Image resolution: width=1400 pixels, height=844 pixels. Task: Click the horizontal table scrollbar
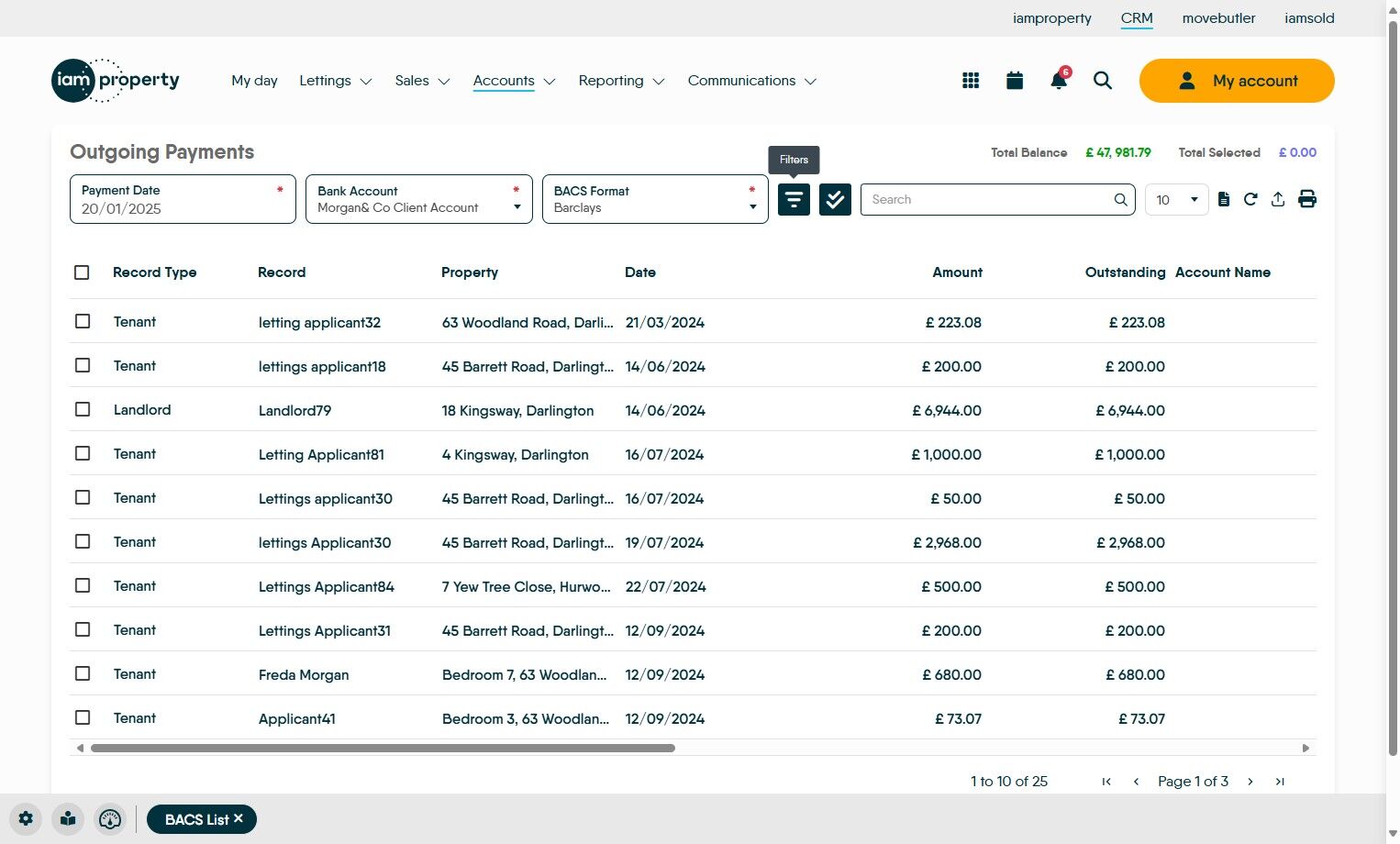pos(383,749)
